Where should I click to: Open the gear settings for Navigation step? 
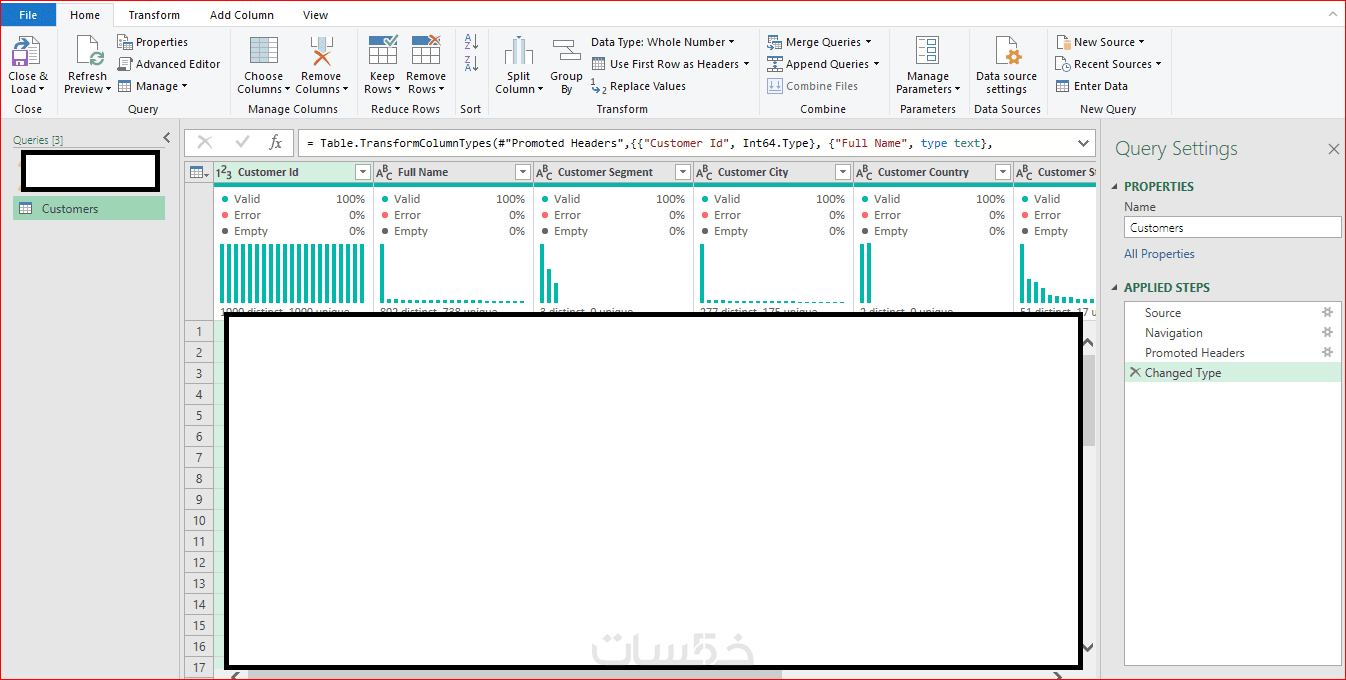(1328, 332)
